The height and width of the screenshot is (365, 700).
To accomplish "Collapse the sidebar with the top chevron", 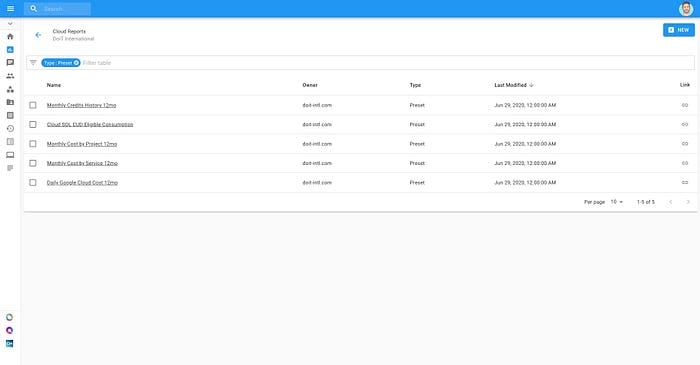I will pyautogui.click(x=10, y=24).
